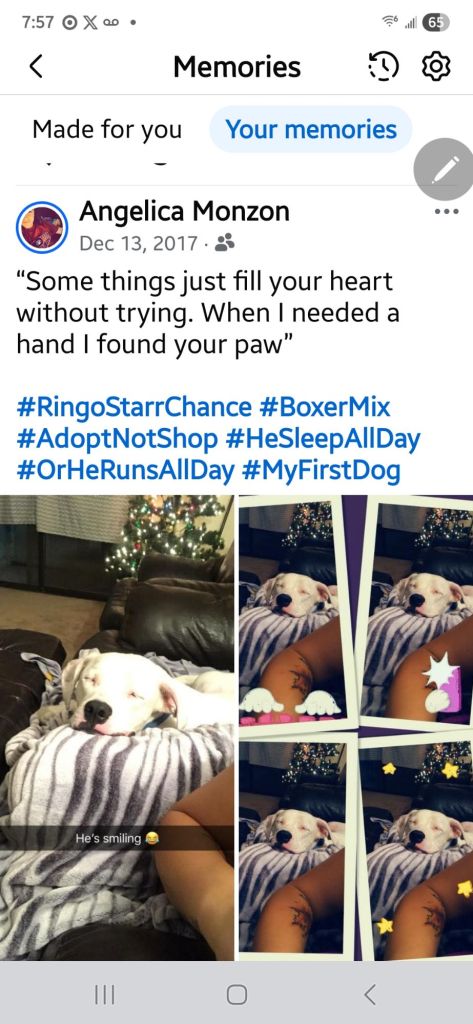The image size is (473, 1024).
Task: Tap Angelica Monzon's profile picture
Action: click(42, 227)
